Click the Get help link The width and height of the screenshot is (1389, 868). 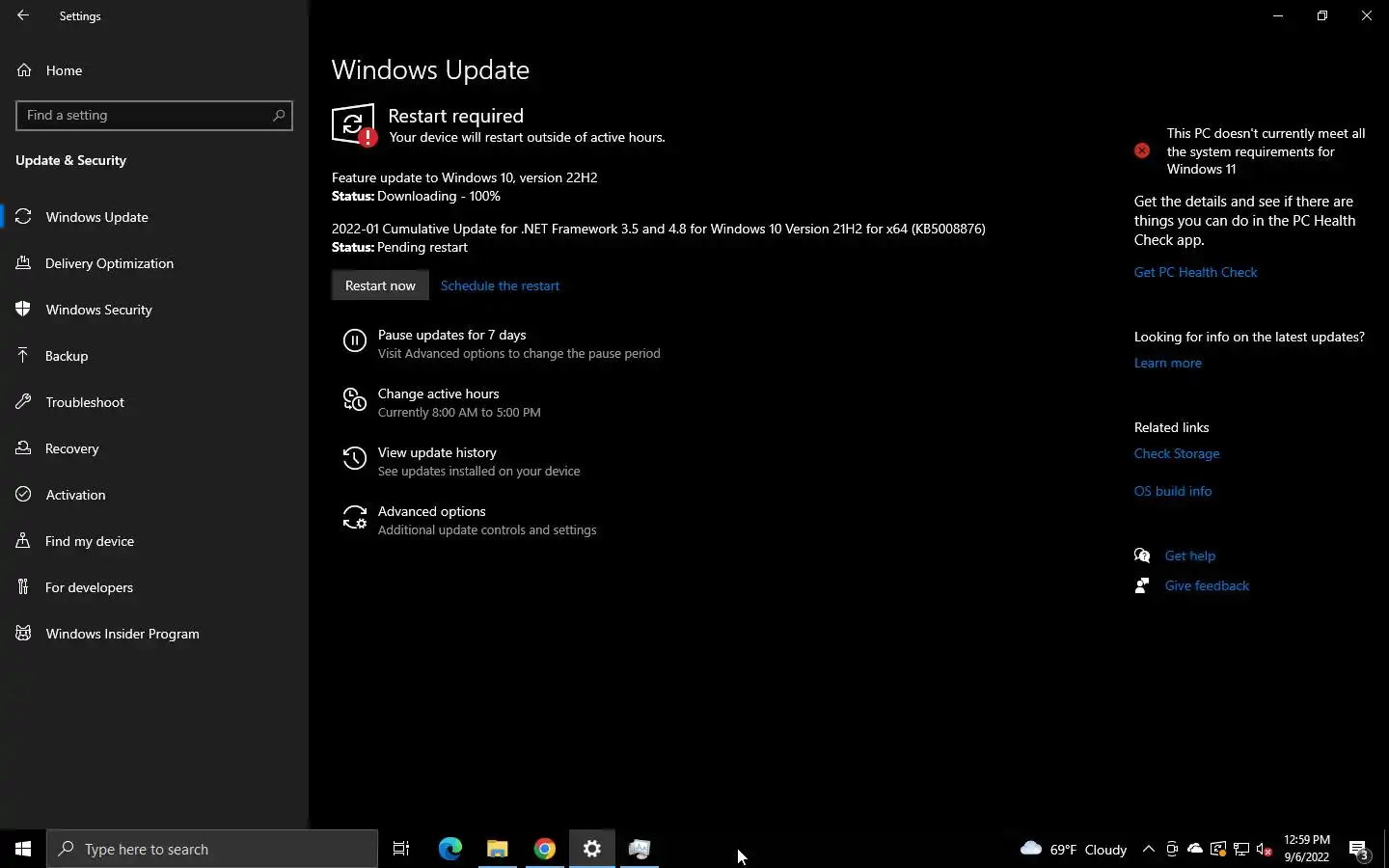(1189, 556)
